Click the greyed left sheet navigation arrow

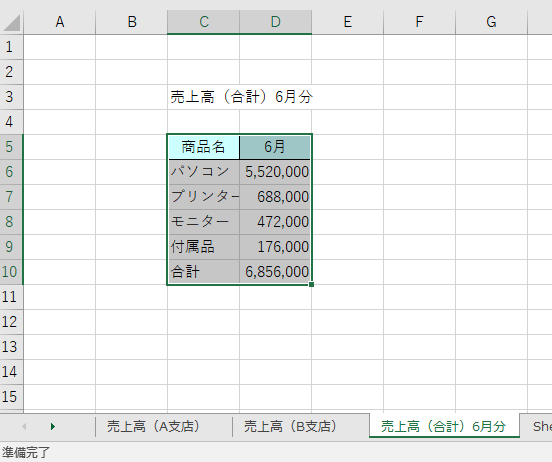click(24, 427)
